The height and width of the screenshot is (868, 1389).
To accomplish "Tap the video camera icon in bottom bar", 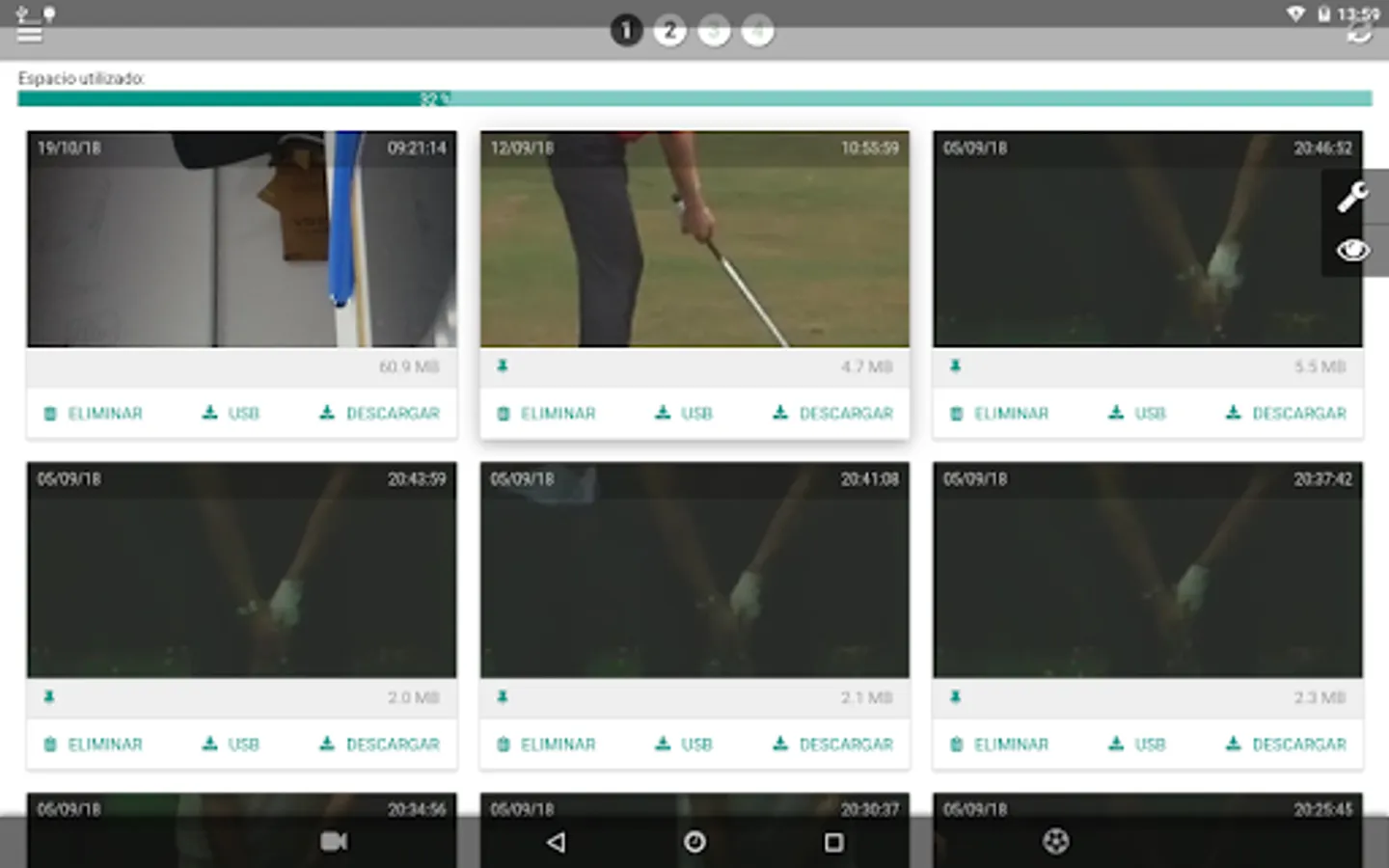I will point(334,842).
